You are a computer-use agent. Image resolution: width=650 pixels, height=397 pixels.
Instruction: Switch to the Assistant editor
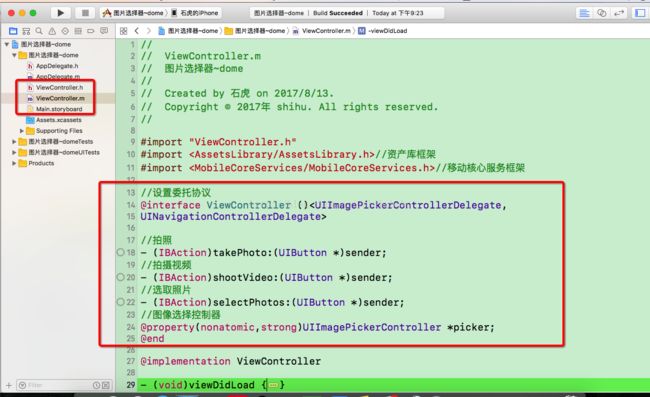pyautogui.click(x=601, y=13)
